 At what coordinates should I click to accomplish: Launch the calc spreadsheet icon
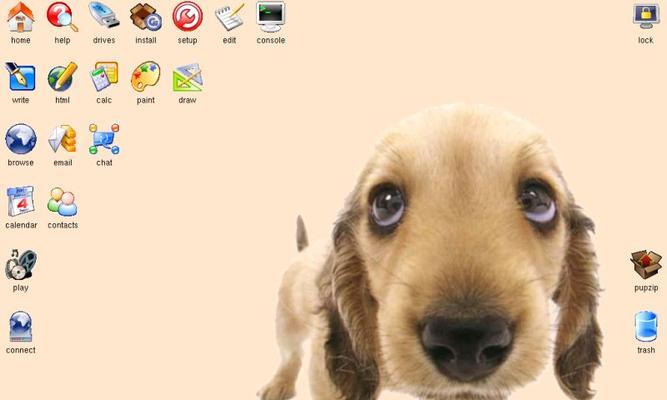104,77
